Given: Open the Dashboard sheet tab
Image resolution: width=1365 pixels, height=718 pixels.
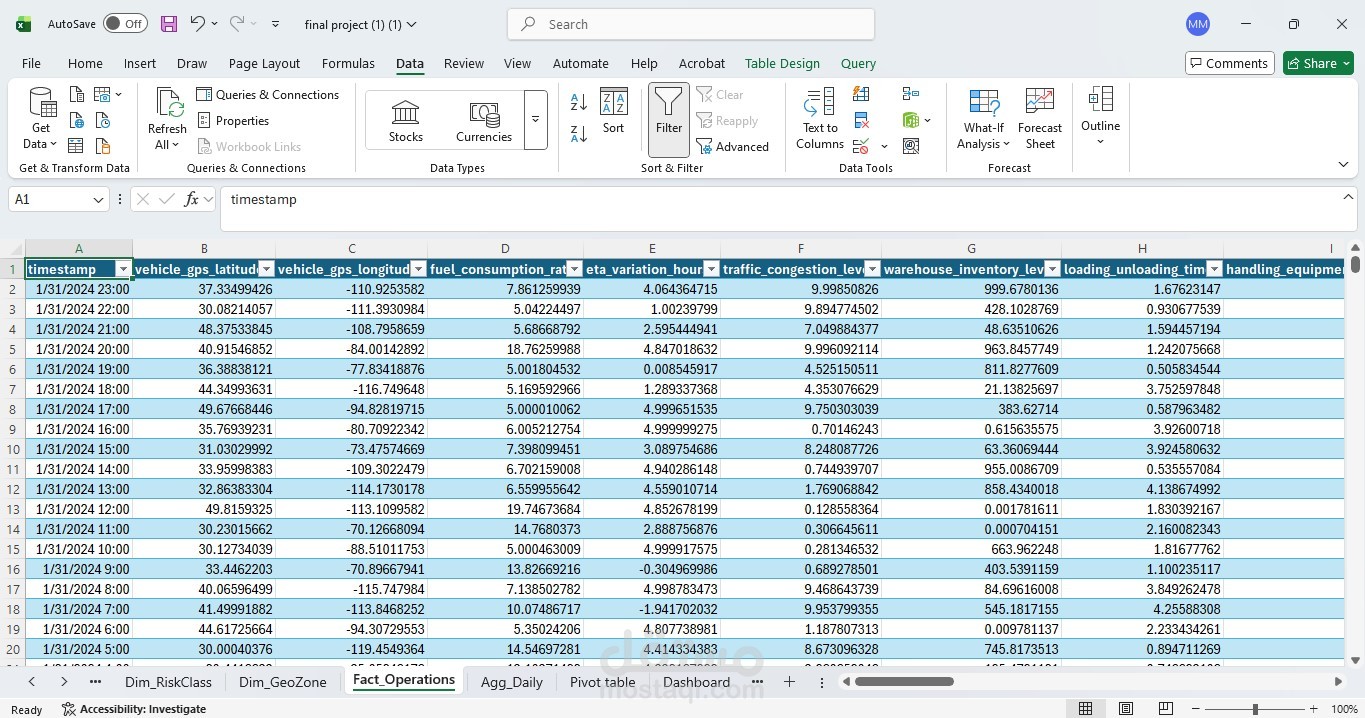Looking at the screenshot, I should [696, 682].
